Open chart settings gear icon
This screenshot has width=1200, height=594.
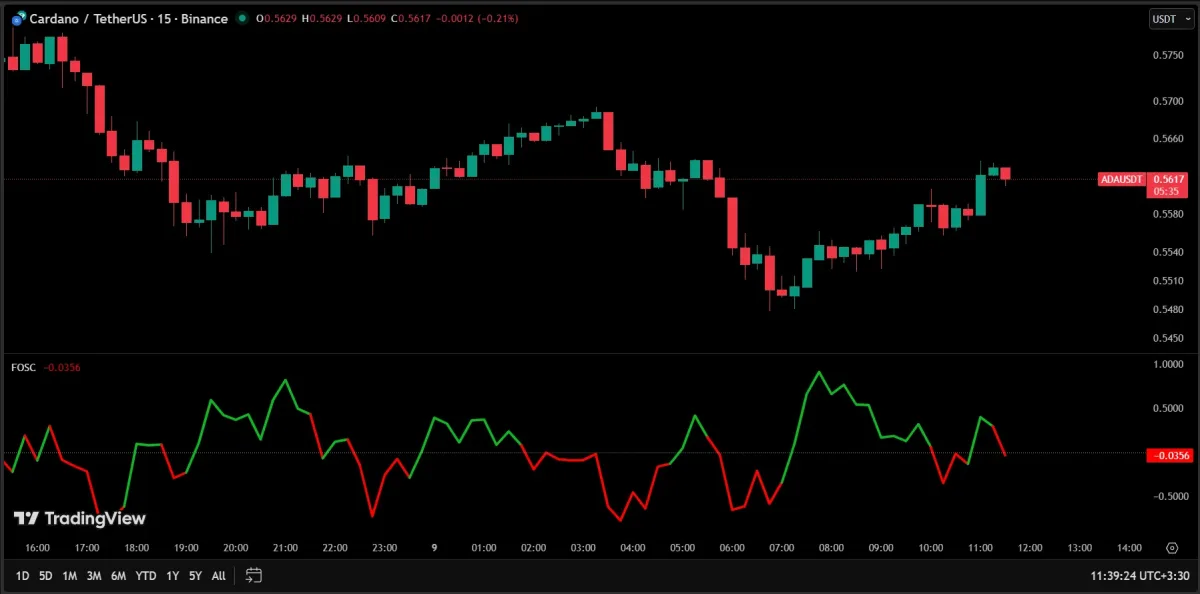(1172, 548)
